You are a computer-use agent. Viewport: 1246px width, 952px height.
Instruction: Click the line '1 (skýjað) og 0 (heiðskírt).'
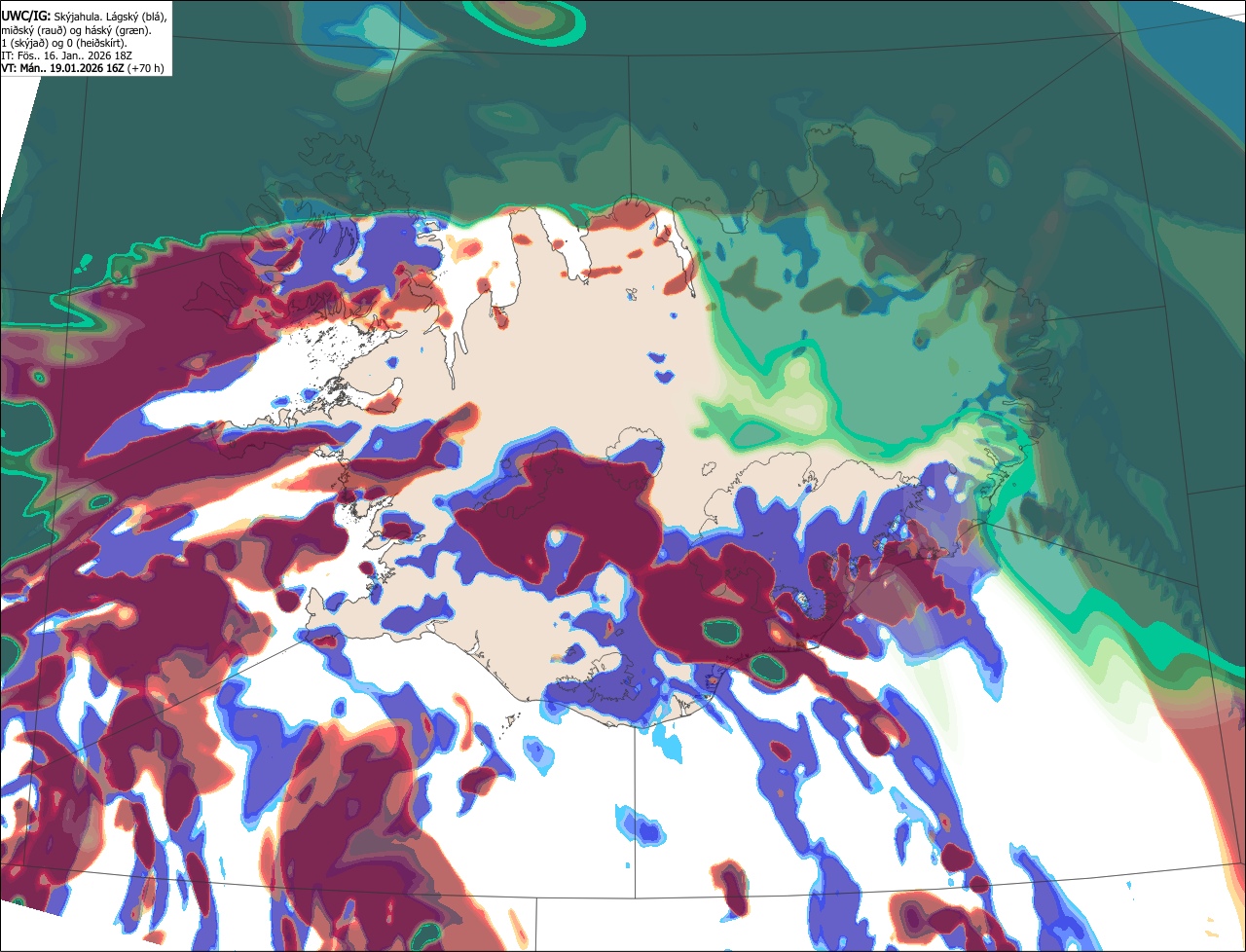tap(63, 43)
